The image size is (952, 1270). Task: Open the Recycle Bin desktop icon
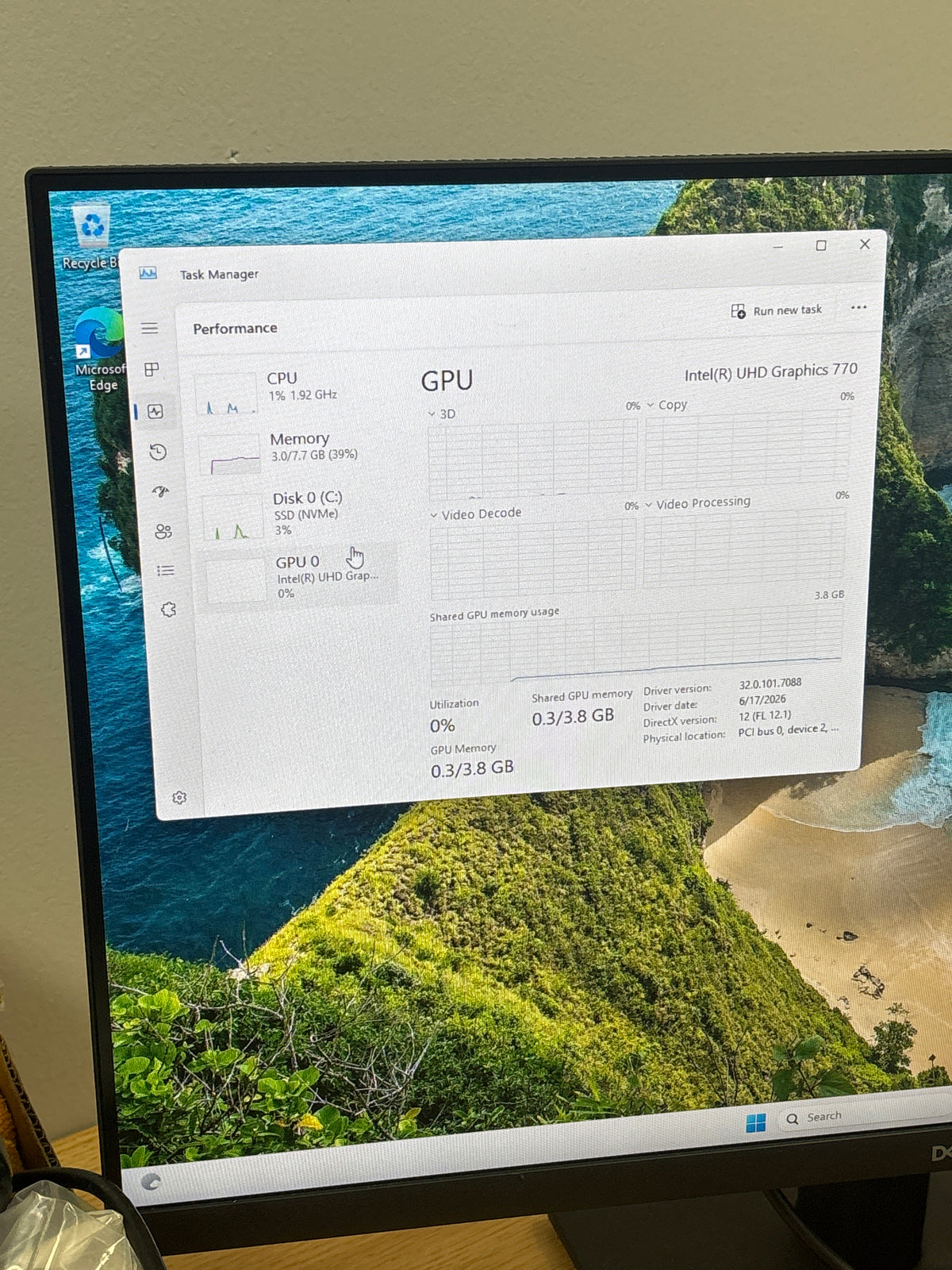[x=92, y=237]
